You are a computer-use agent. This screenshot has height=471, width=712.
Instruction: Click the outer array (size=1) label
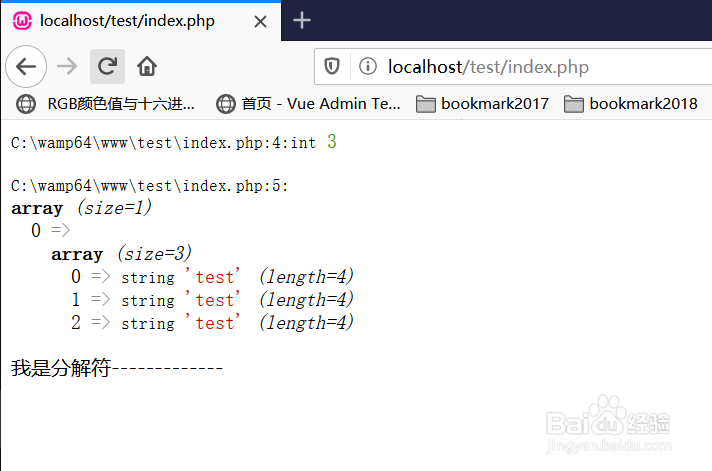(80, 209)
